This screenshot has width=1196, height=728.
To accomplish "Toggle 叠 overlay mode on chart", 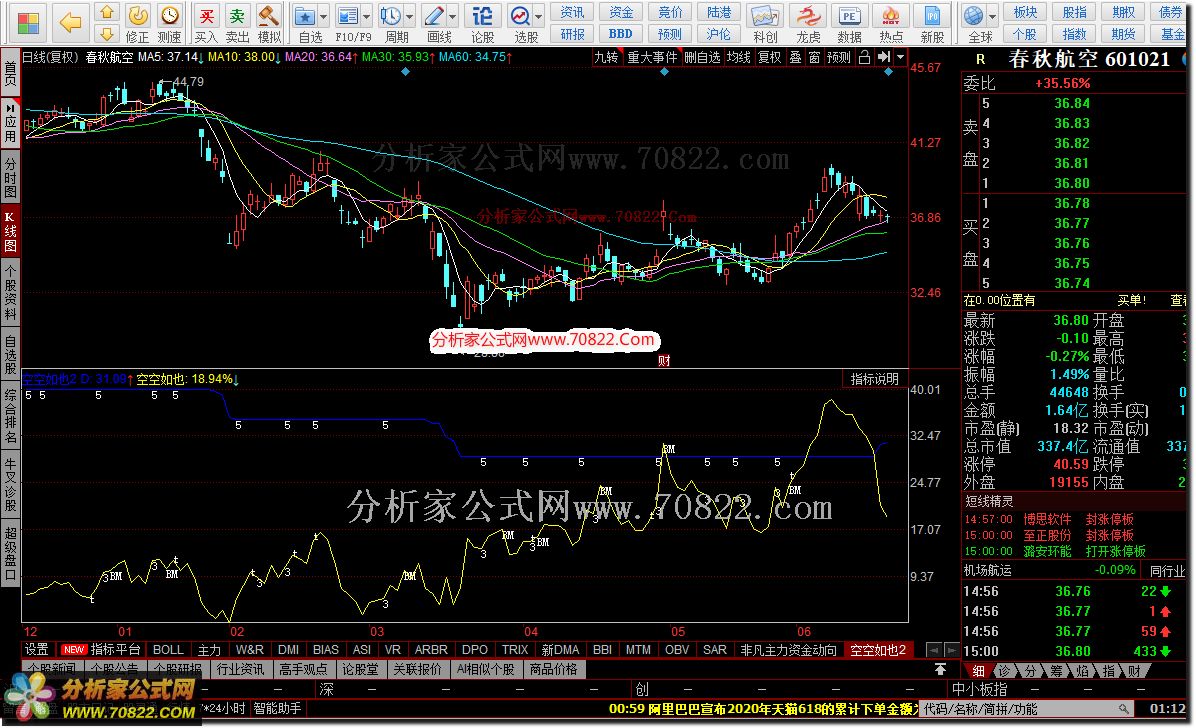I will 795,57.
